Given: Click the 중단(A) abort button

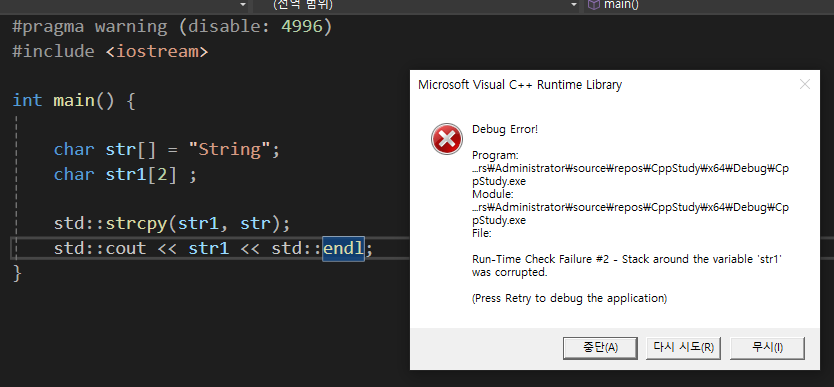Looking at the screenshot, I should 600,348.
